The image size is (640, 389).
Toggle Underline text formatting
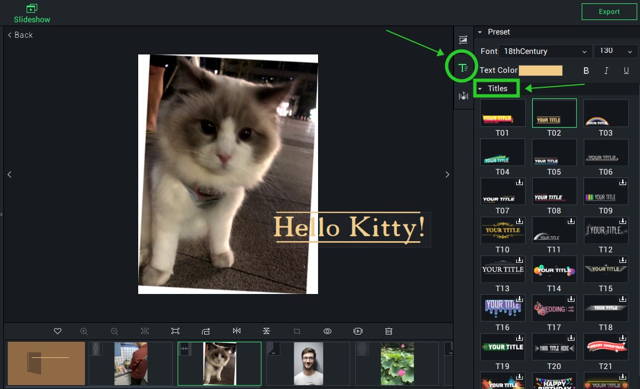coord(626,71)
